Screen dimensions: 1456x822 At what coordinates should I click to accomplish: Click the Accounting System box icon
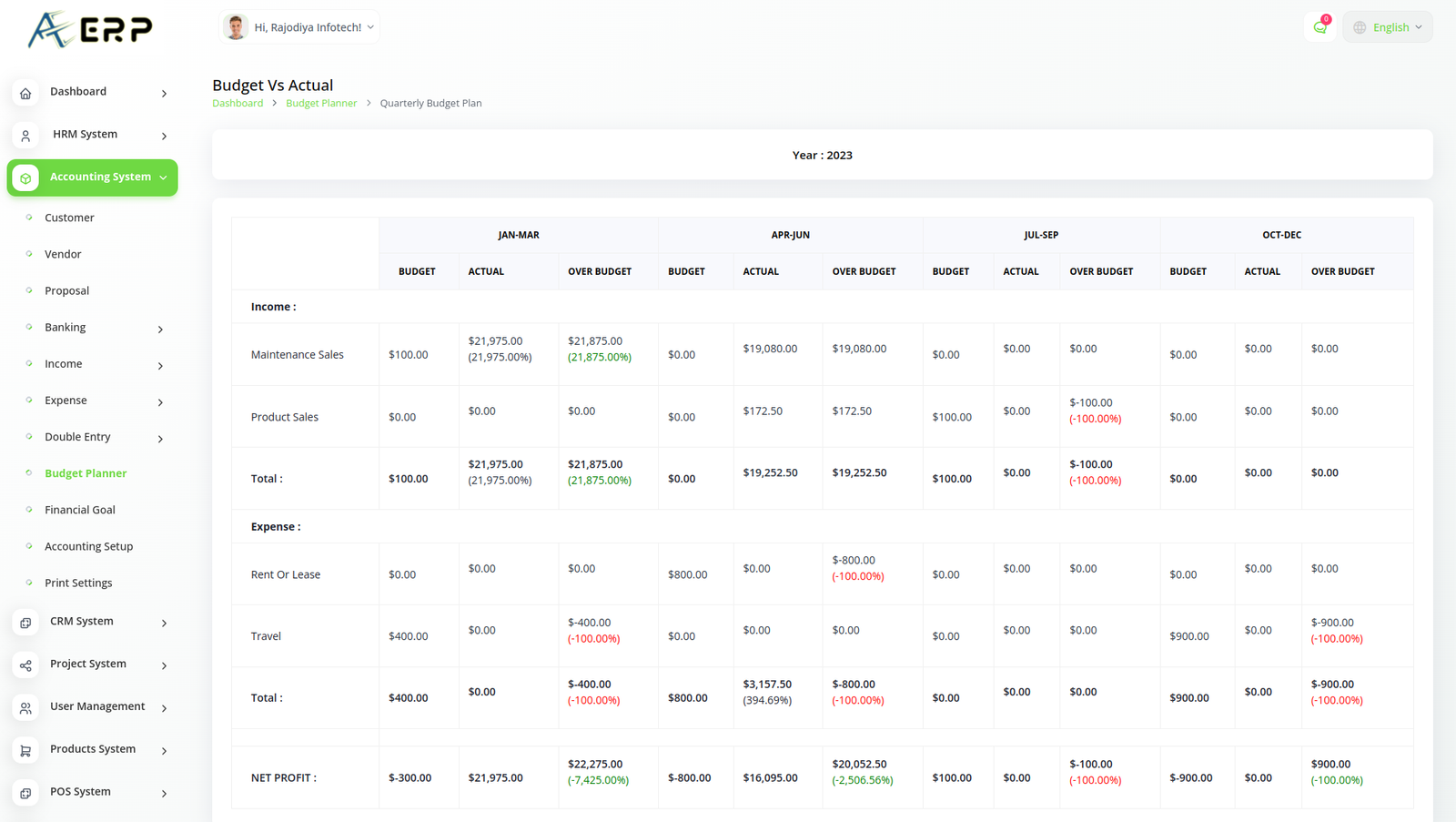point(25,178)
